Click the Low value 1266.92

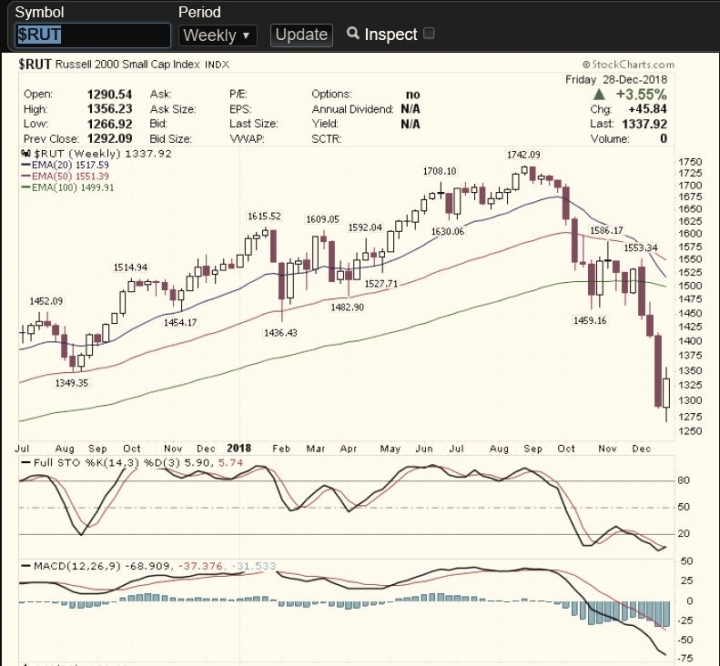tap(109, 124)
